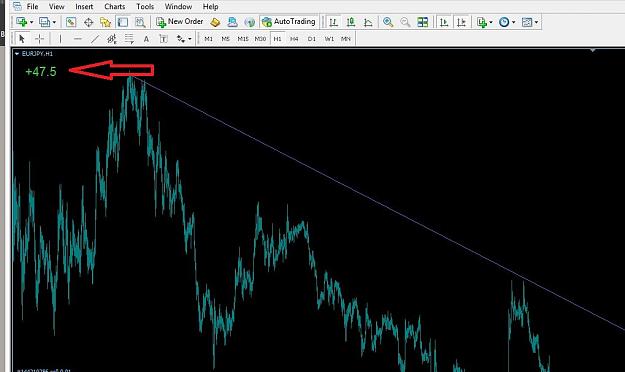Viewport: 625px width, 372px height.
Task: Click the chart shift marker triangle
Action: (593, 51)
